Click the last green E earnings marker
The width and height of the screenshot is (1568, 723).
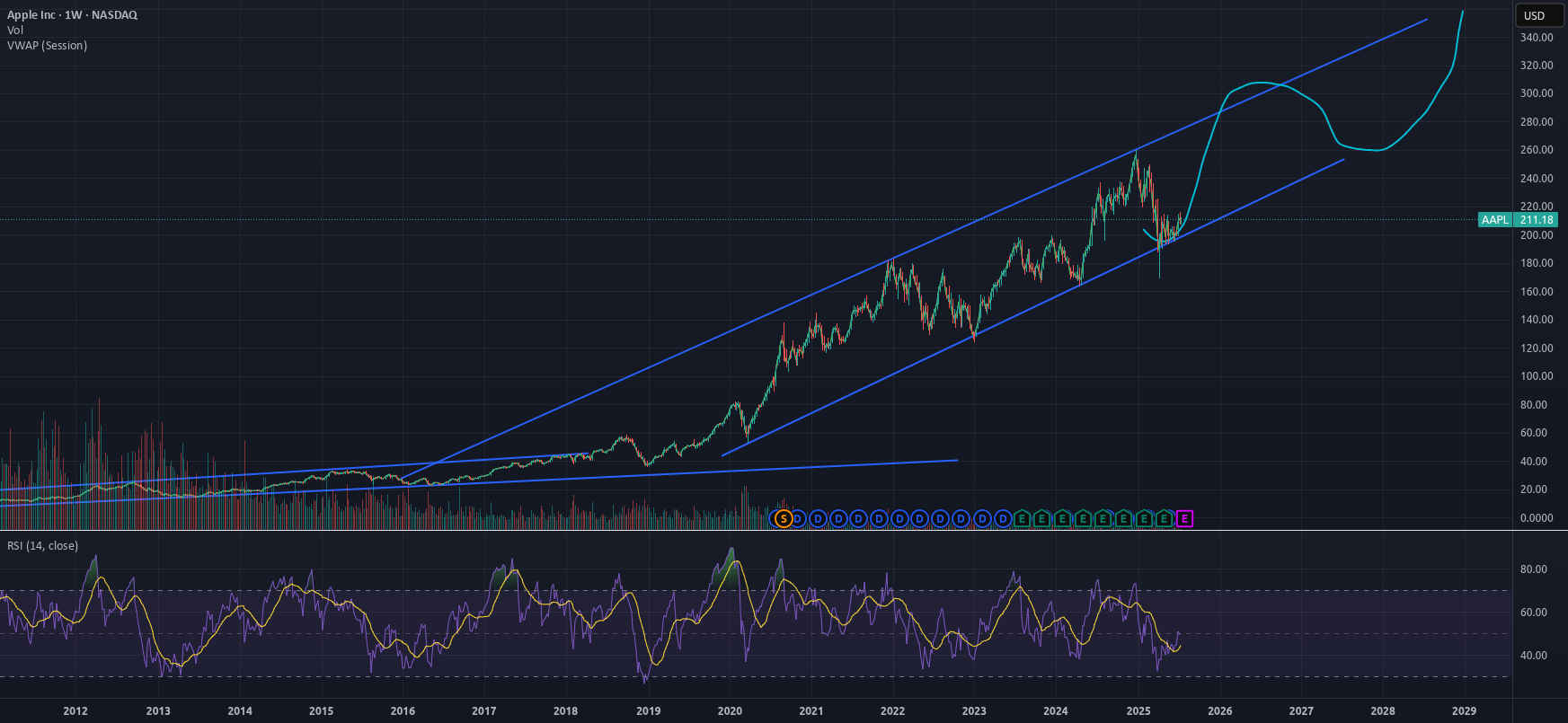point(1165,518)
